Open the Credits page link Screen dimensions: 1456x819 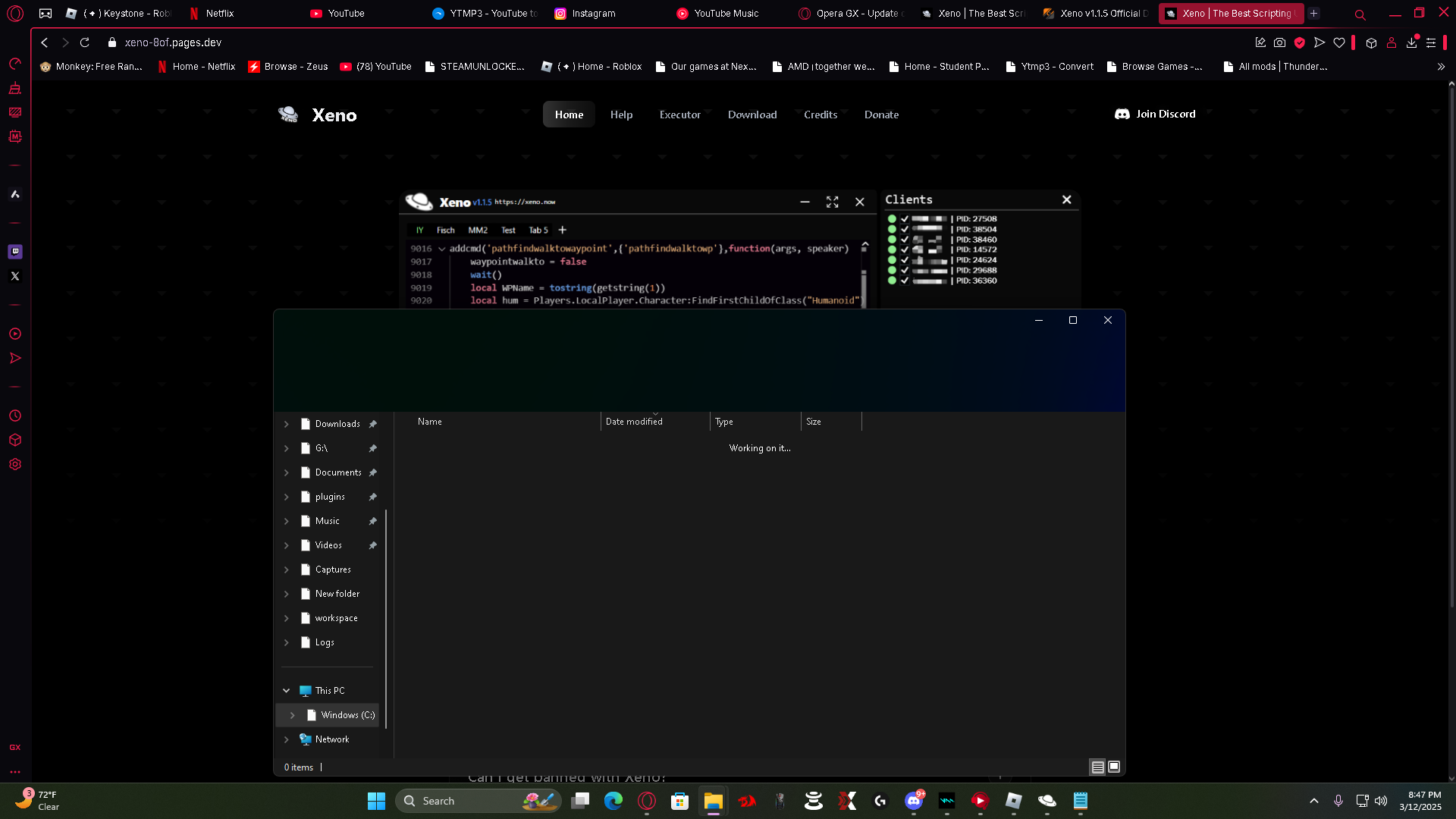pyautogui.click(x=821, y=115)
